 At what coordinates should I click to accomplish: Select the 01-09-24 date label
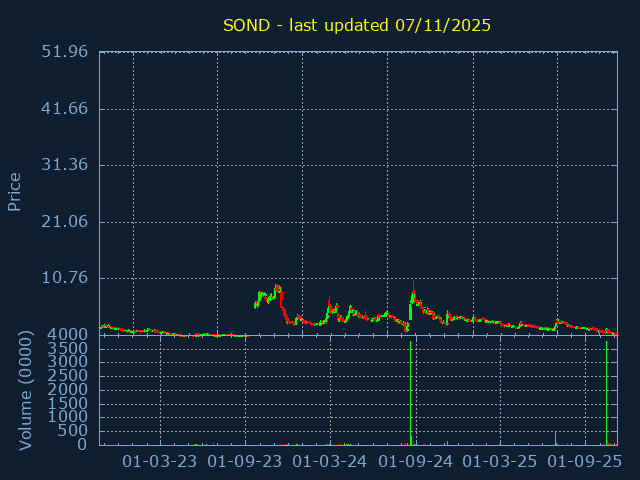tap(415, 461)
